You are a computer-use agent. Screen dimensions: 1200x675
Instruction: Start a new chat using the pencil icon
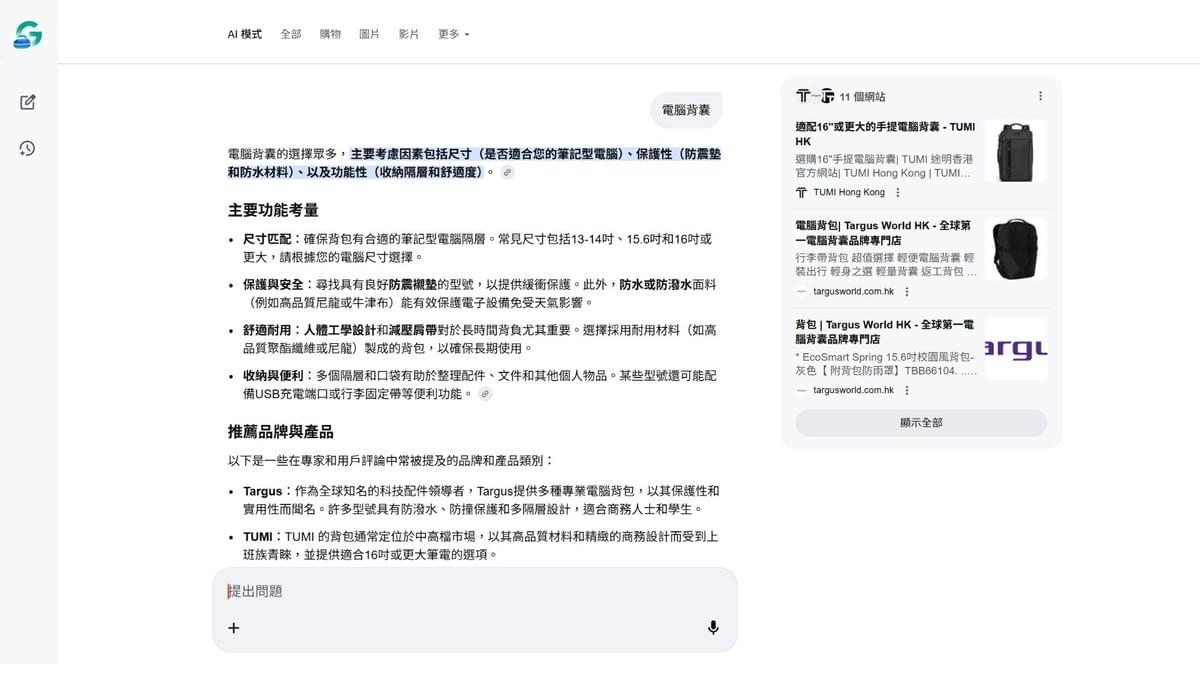(28, 101)
